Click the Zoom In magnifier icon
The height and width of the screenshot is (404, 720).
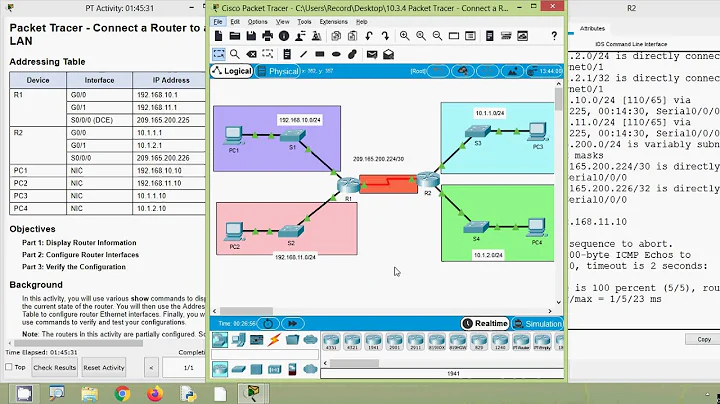coord(405,36)
